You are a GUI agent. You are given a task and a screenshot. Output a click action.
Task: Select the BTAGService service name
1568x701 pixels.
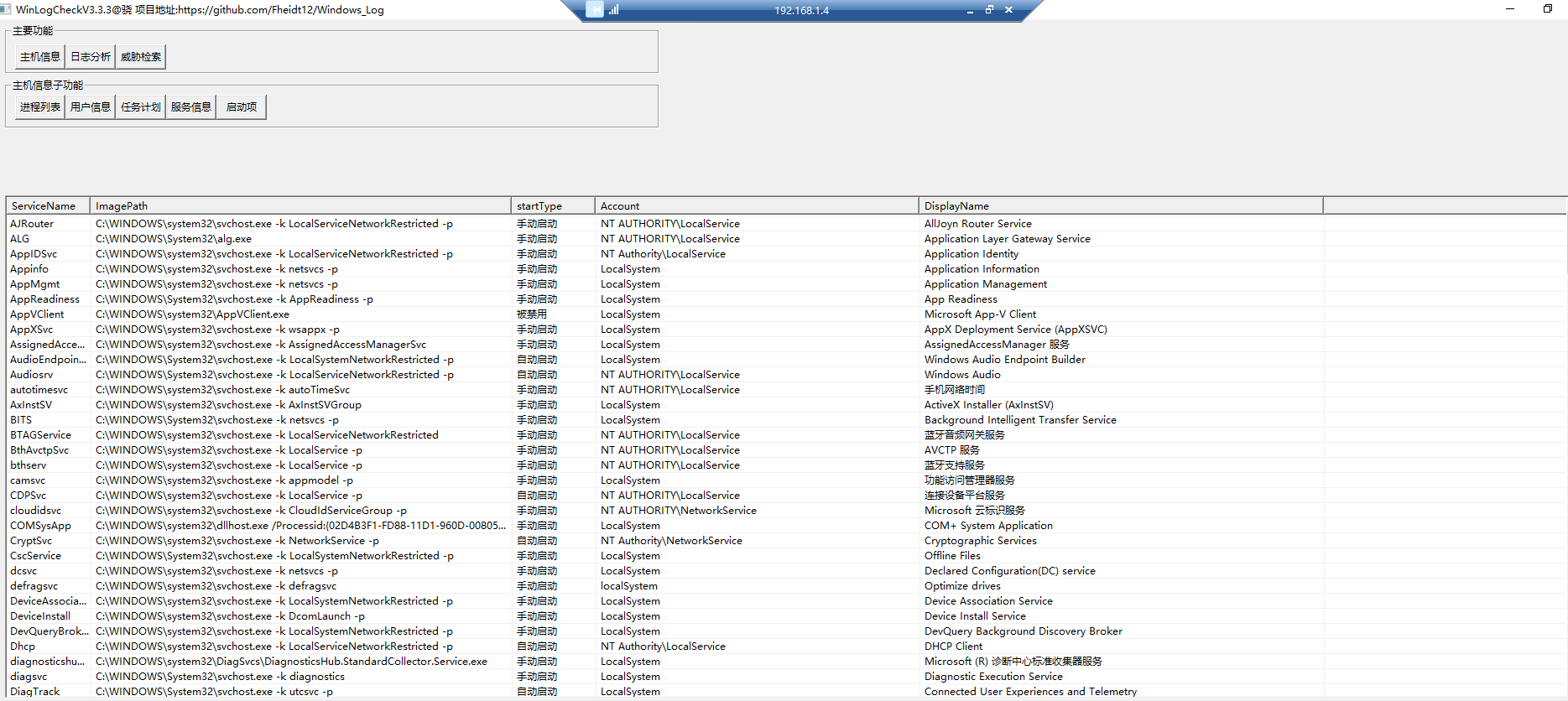(x=41, y=435)
